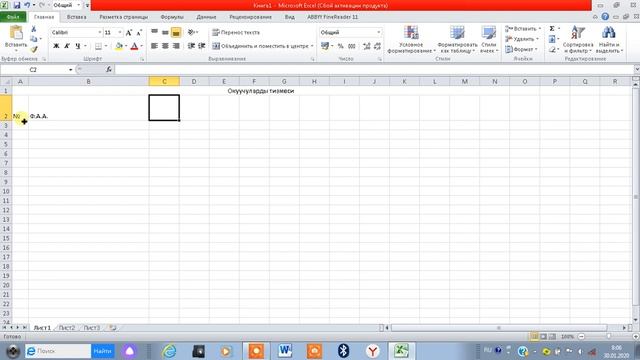Click Delete cells (Удалить) button
The image size is (640, 360).
522,39
